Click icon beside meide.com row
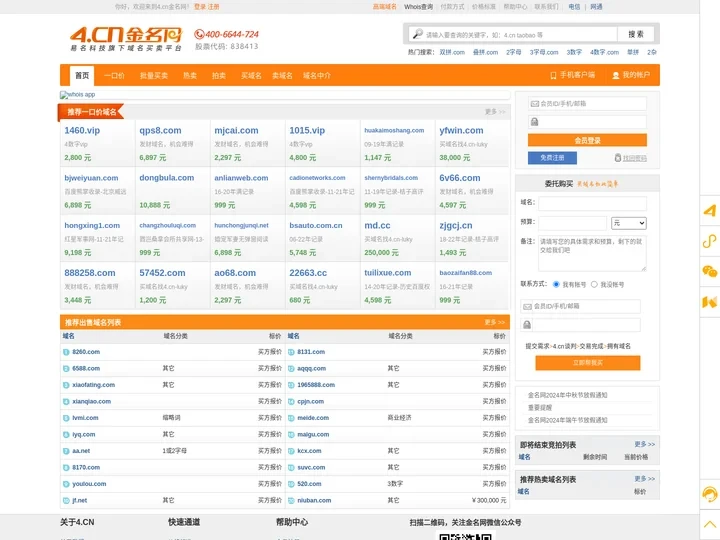Image resolution: width=720 pixels, height=540 pixels. (291, 418)
